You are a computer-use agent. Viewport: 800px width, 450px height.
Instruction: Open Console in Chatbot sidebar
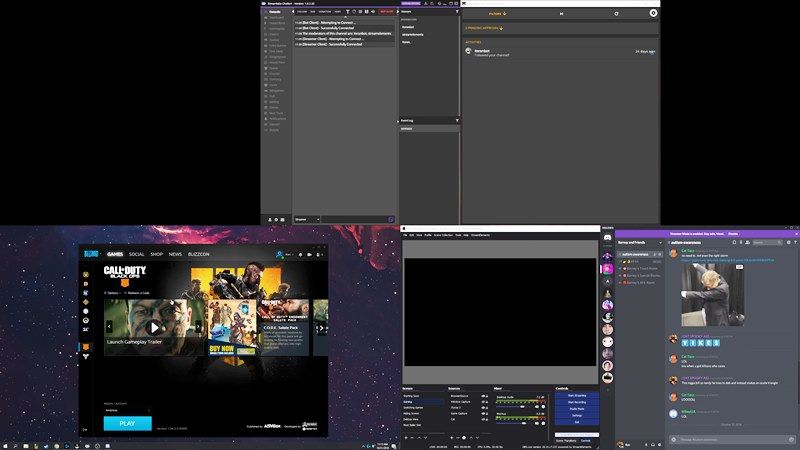[274, 12]
